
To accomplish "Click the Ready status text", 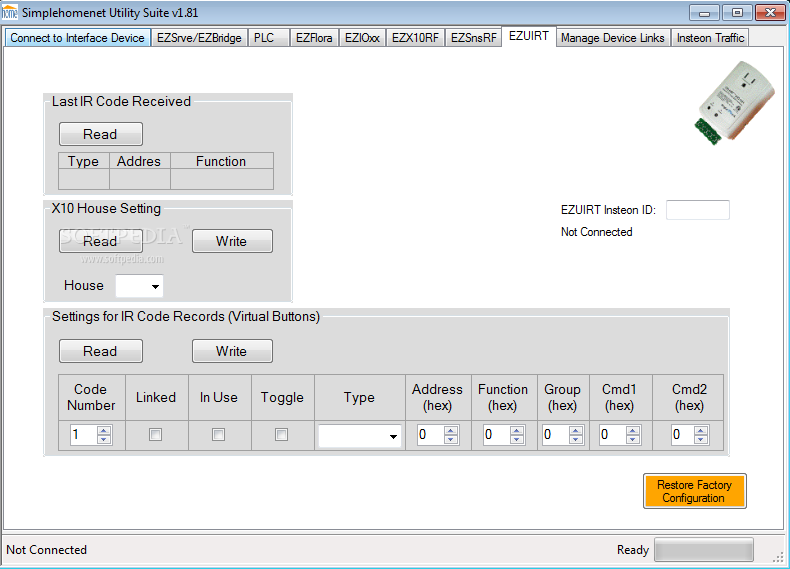I will (633, 550).
